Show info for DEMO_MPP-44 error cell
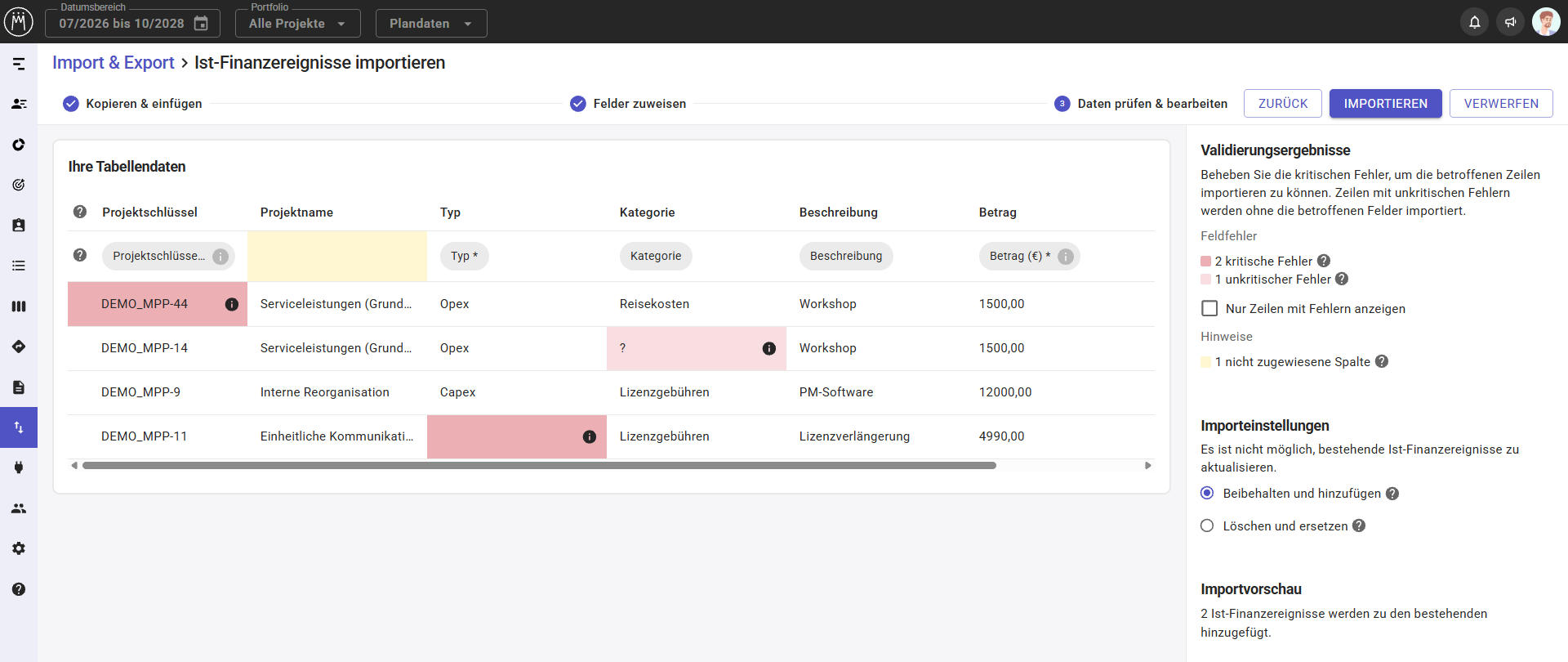1568x662 pixels. pos(232,304)
